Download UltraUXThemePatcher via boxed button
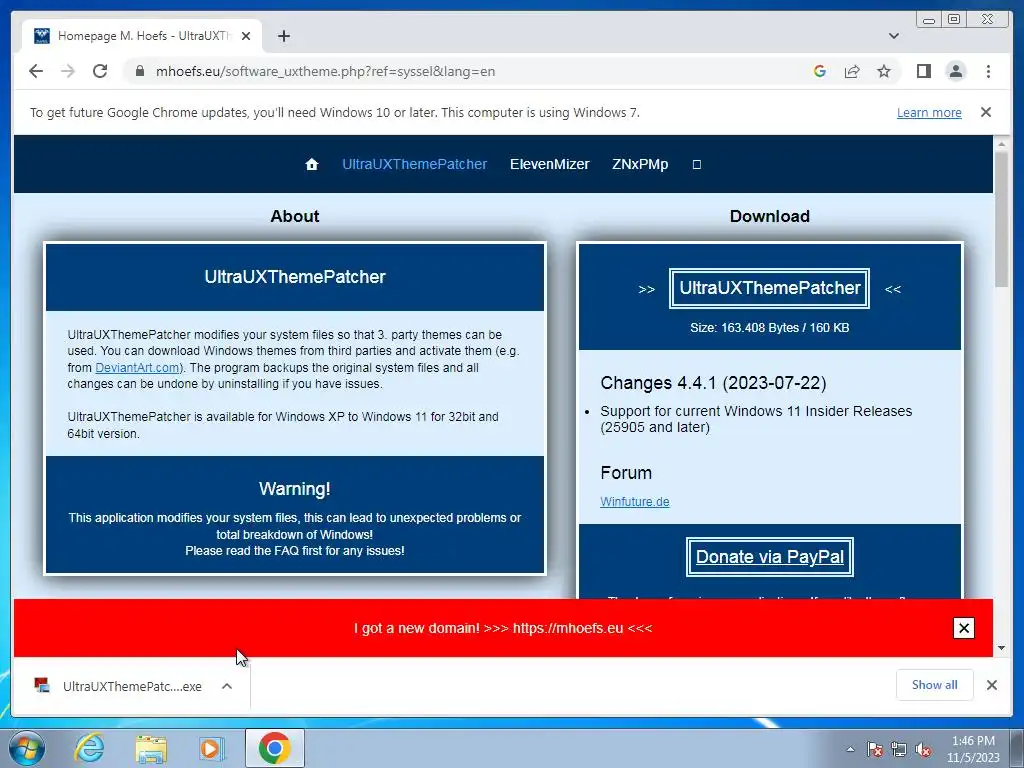1024x768 pixels. 769,288
